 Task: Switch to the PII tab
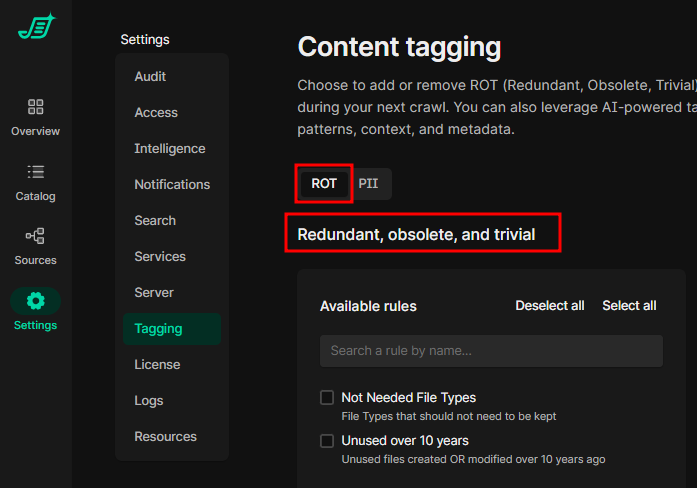tap(368, 184)
